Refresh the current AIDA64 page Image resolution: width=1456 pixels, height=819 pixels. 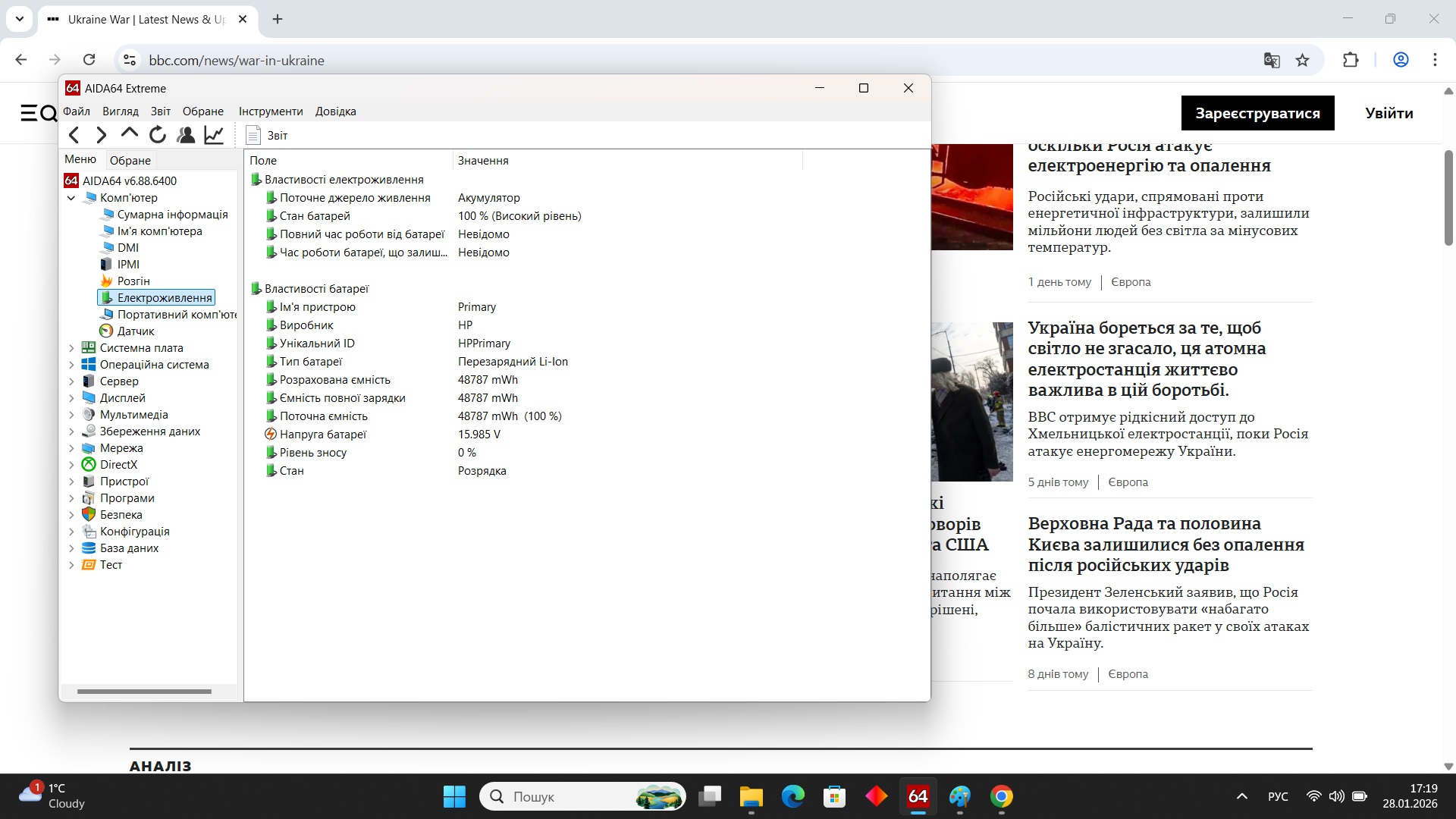click(x=157, y=135)
